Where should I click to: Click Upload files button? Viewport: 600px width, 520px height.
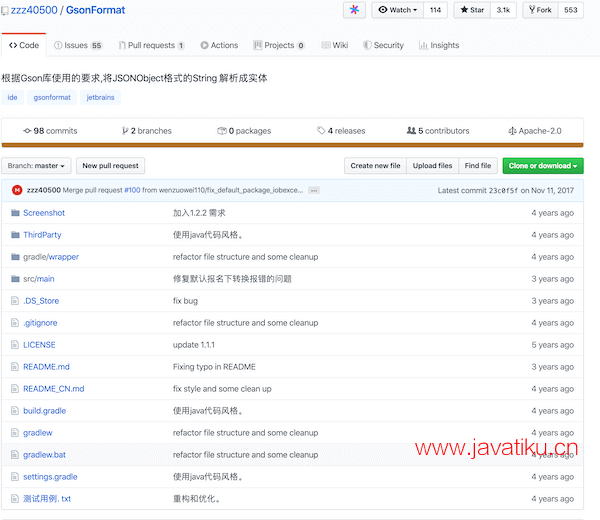tap(432, 166)
